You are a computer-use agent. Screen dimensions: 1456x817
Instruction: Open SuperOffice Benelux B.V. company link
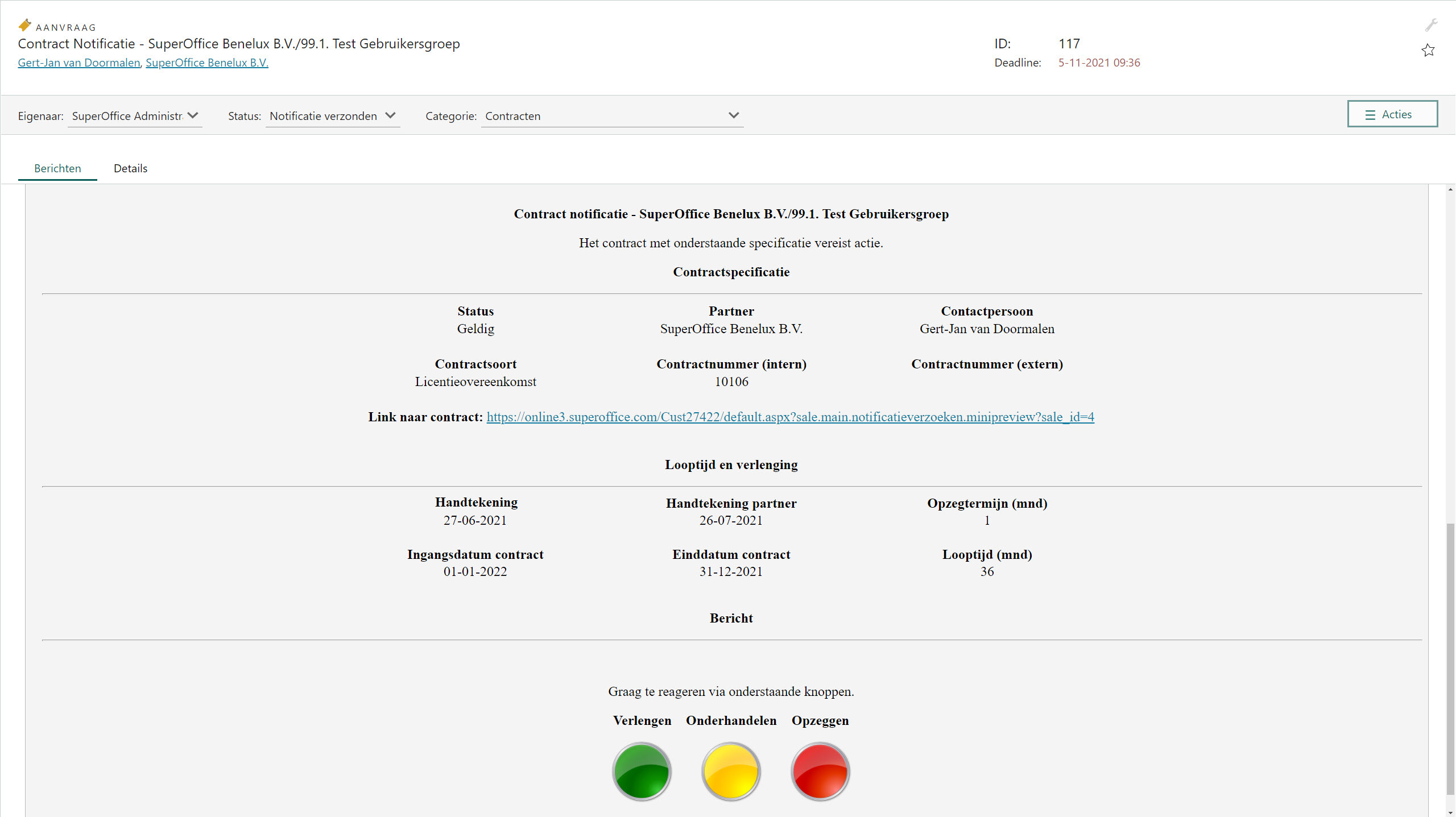(x=207, y=63)
